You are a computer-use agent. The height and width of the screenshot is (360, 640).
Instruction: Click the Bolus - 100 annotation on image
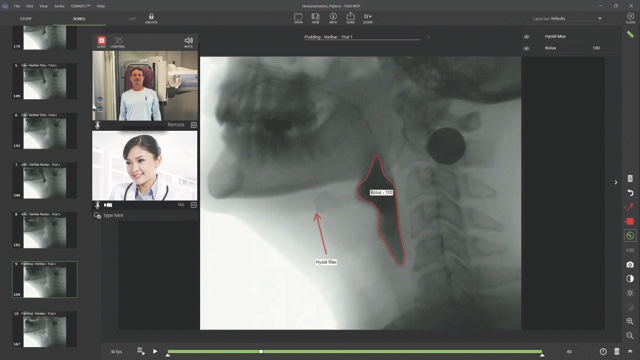(x=381, y=192)
